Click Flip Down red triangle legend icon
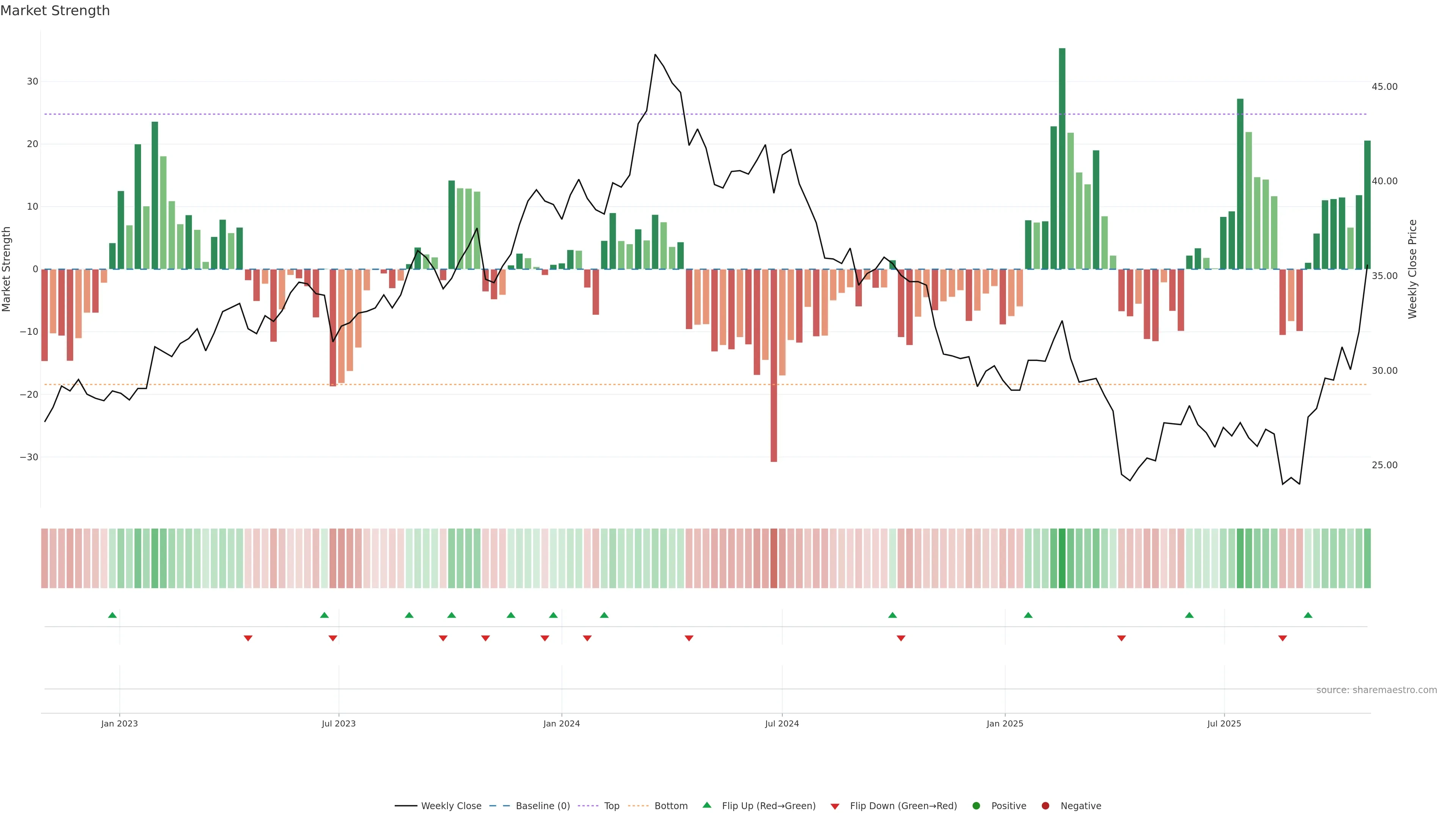 point(835,806)
